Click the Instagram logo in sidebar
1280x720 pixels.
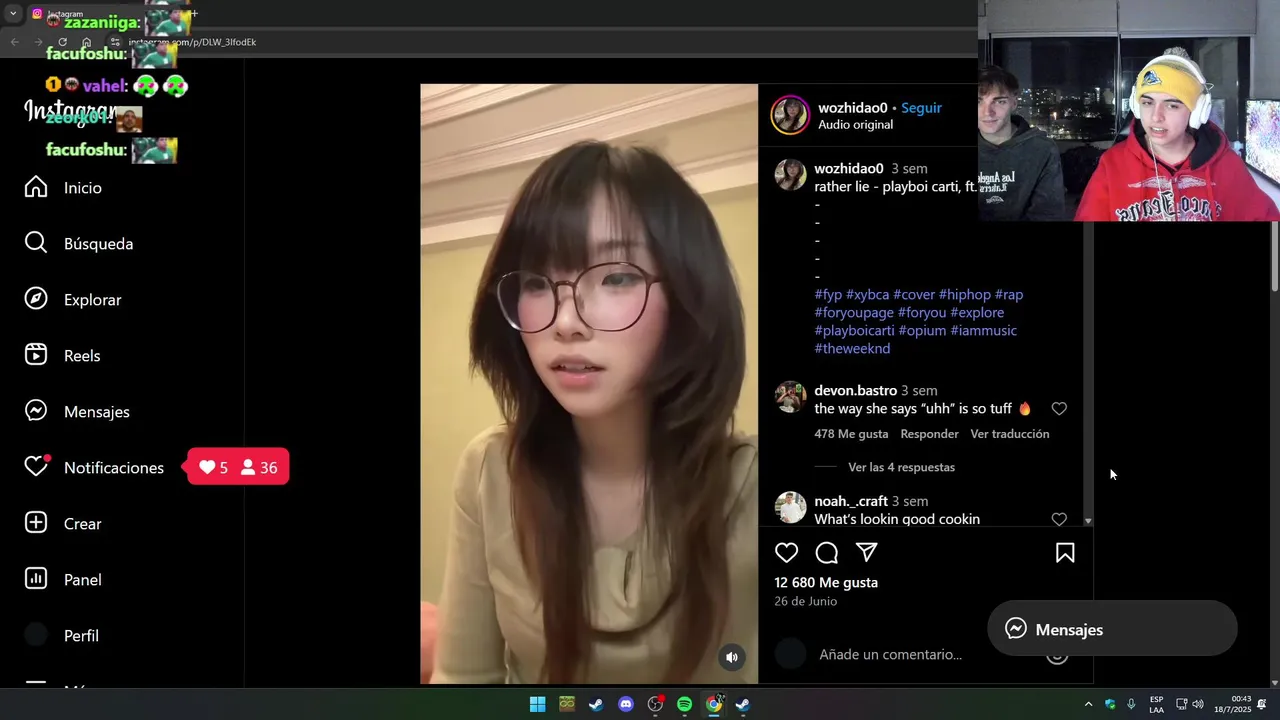click(72, 112)
